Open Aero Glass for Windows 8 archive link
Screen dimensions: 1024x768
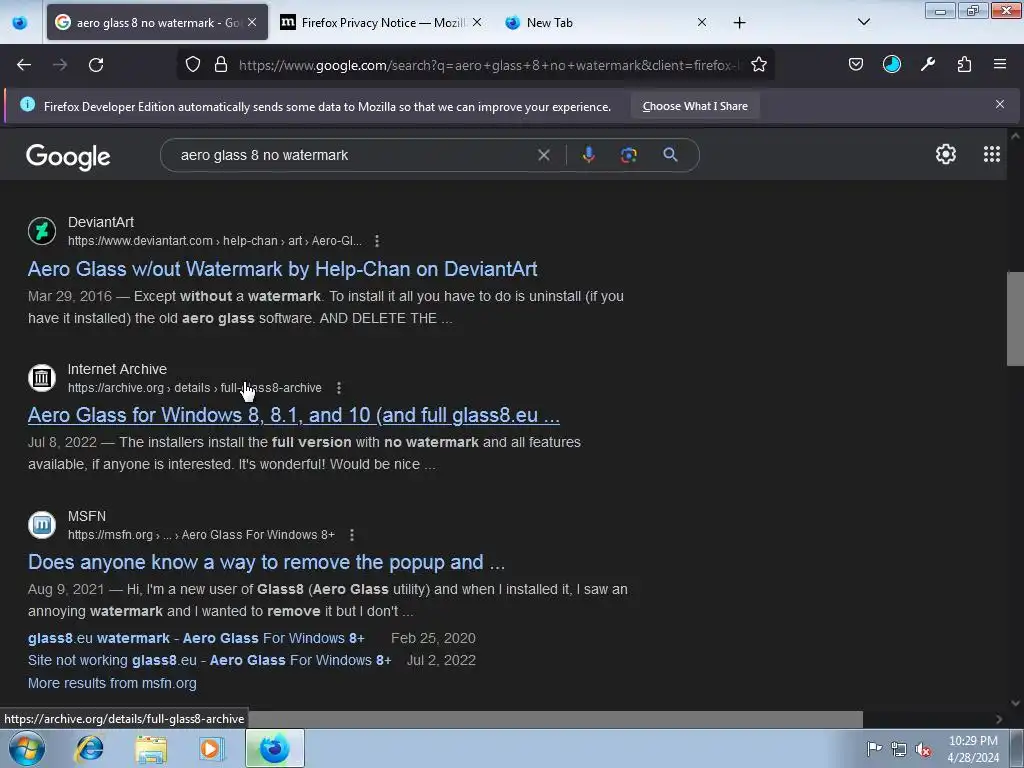click(x=294, y=415)
